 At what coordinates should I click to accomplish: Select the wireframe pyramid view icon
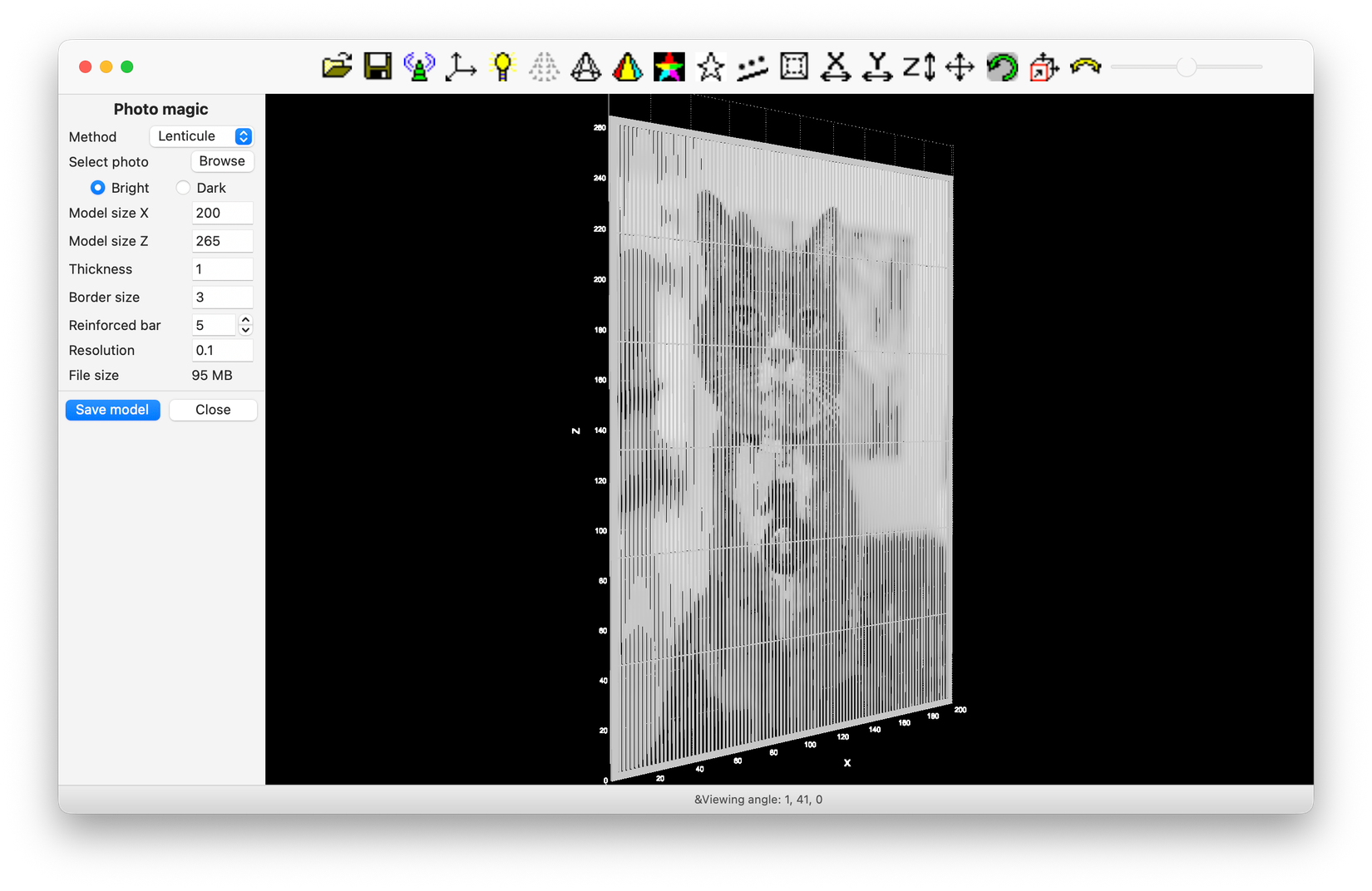pos(585,66)
